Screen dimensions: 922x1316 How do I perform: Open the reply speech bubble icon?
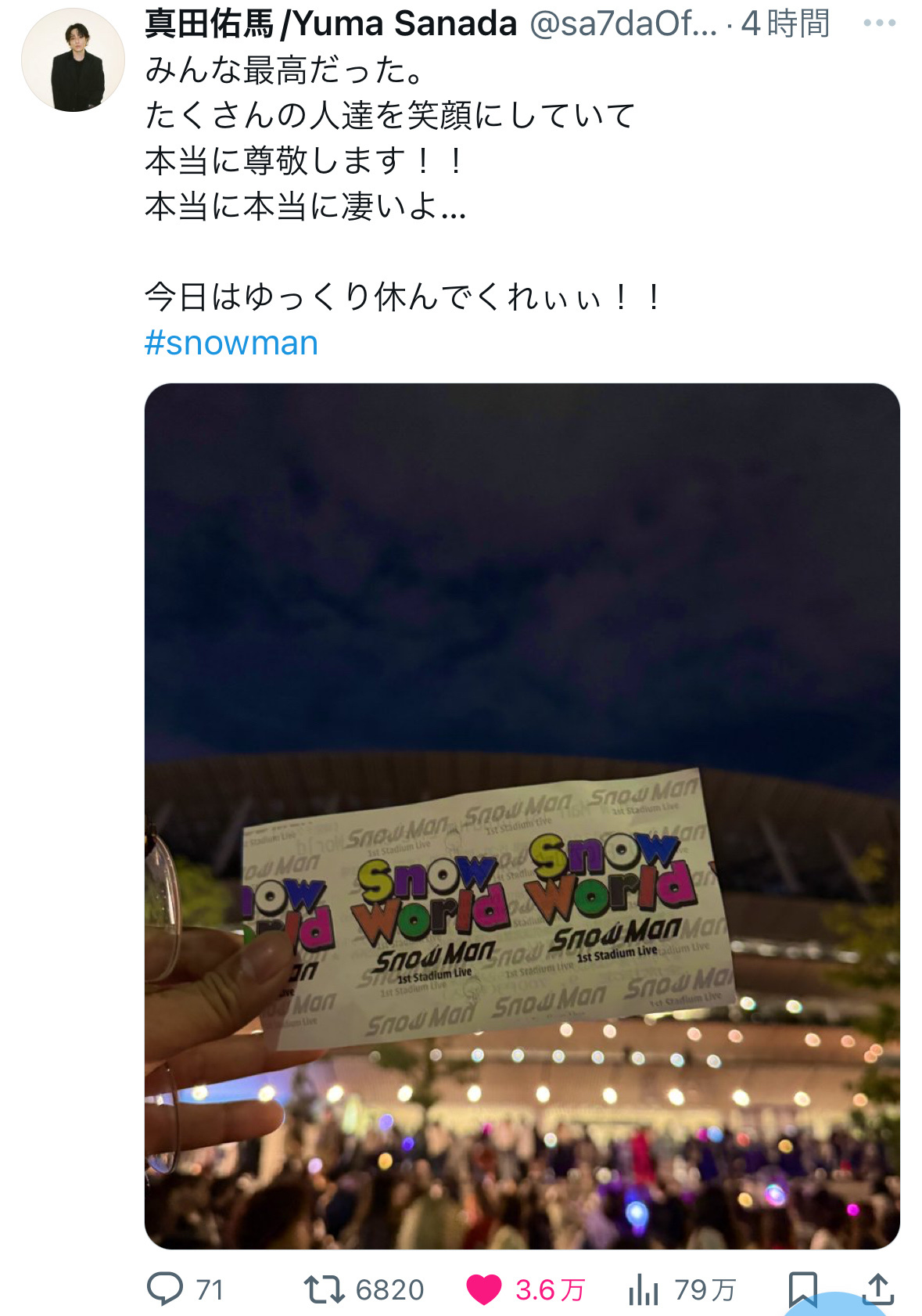click(x=165, y=1289)
